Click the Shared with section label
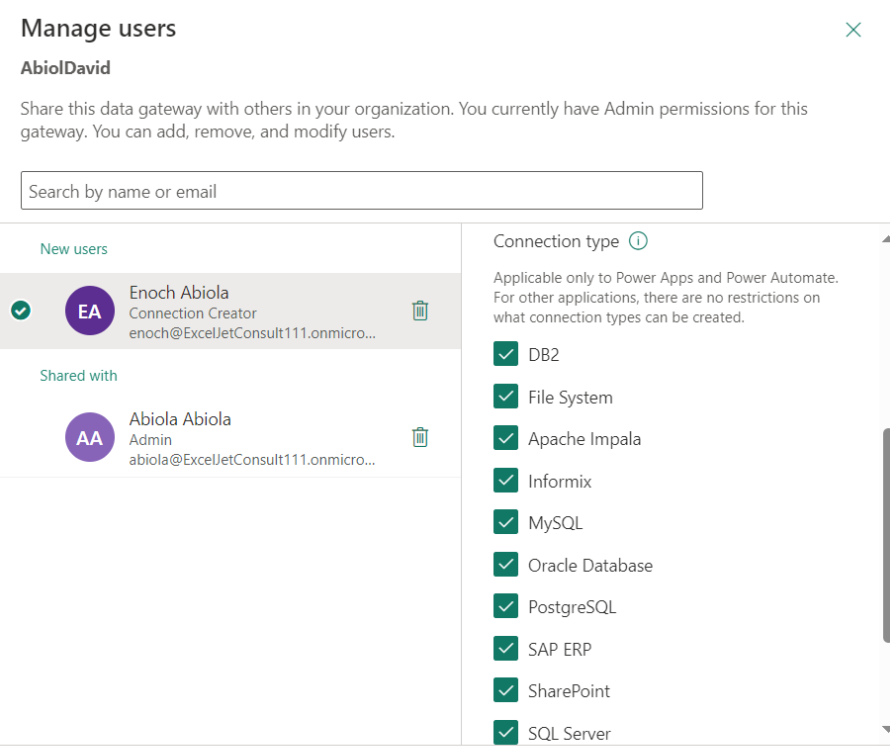Viewport: 890px width, 748px height. (78, 375)
